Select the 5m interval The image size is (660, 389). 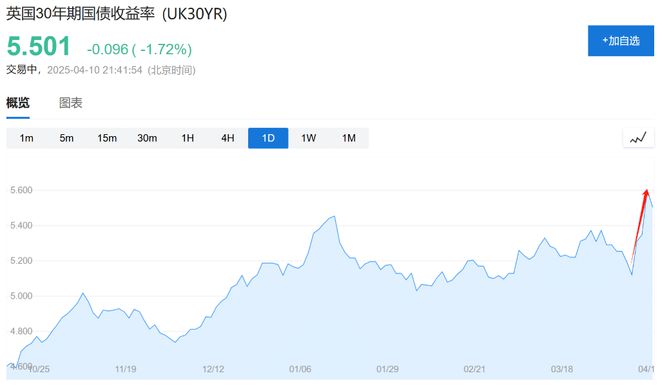(67, 138)
